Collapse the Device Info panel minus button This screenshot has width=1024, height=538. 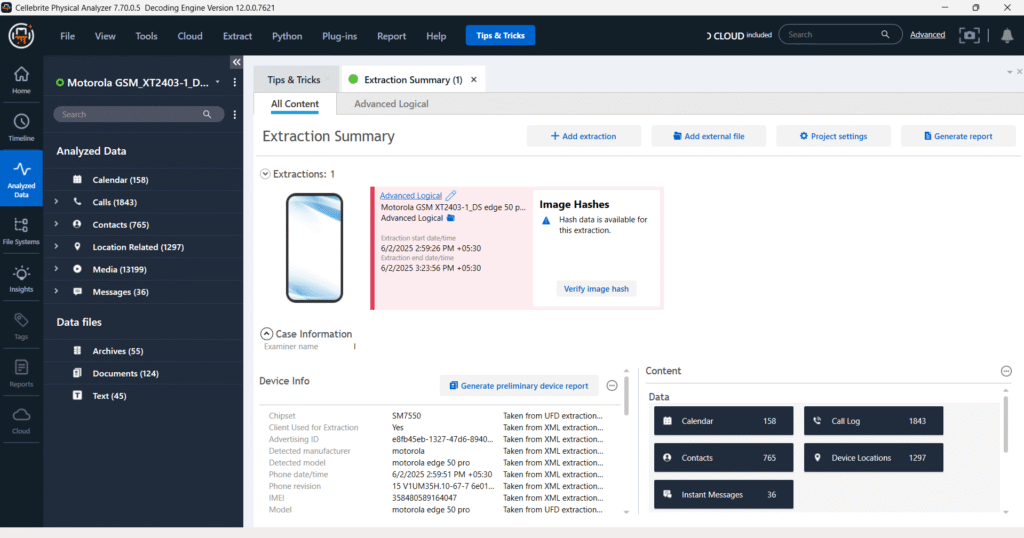pyautogui.click(x=612, y=385)
